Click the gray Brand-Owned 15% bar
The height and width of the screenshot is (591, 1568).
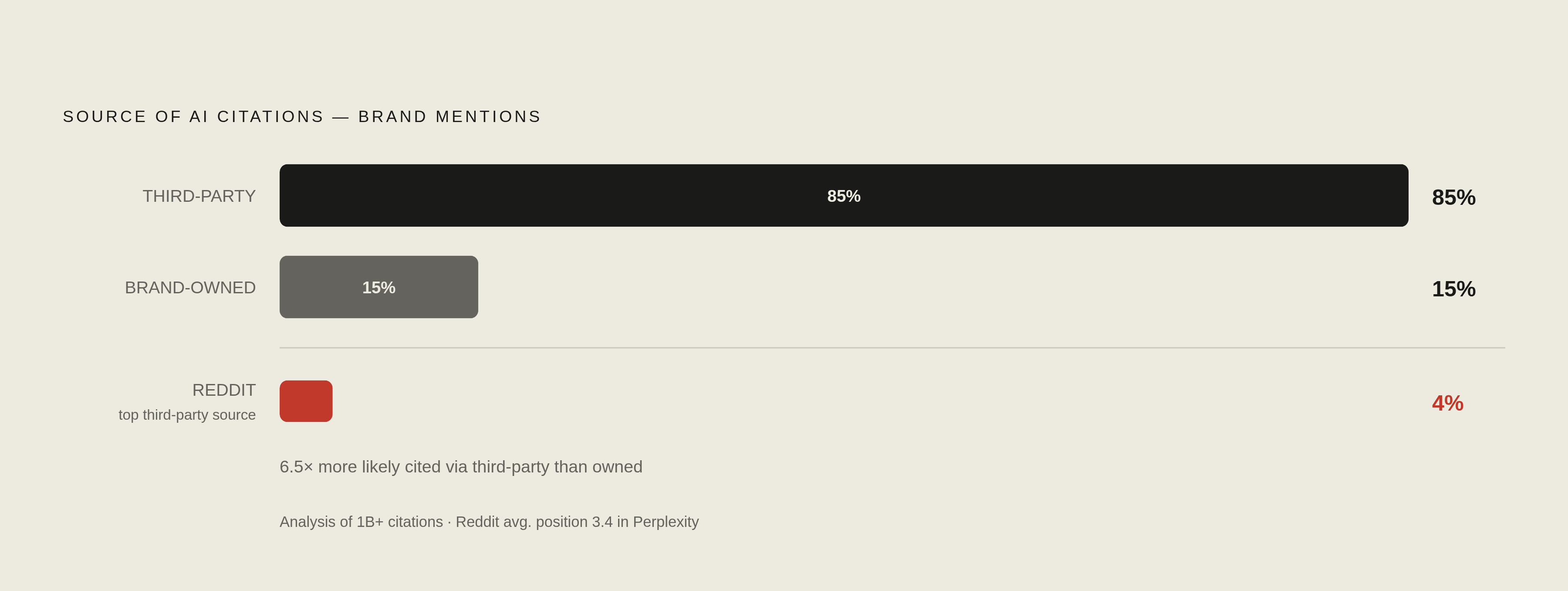tap(378, 287)
